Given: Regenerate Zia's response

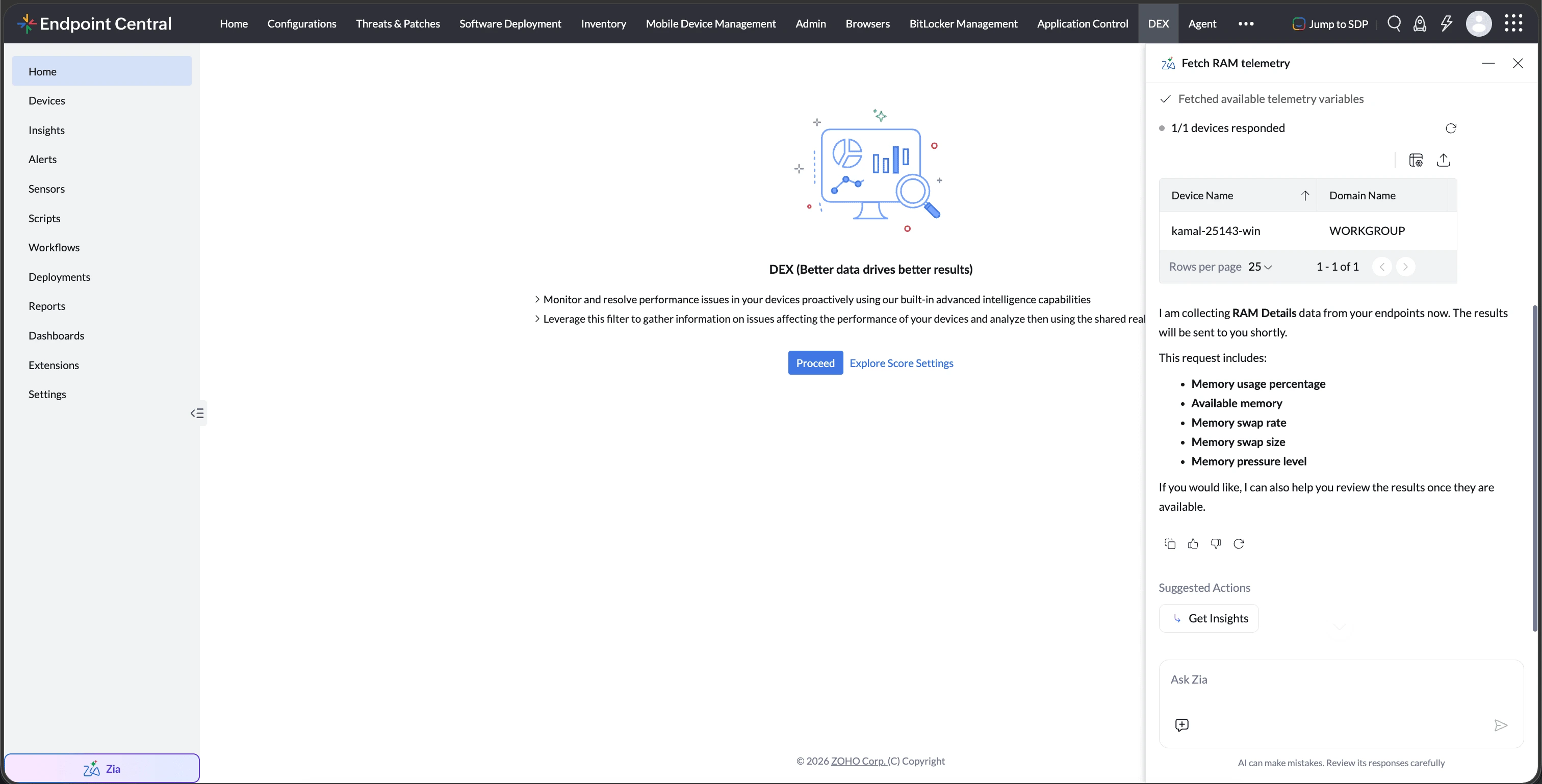Looking at the screenshot, I should 1239,543.
